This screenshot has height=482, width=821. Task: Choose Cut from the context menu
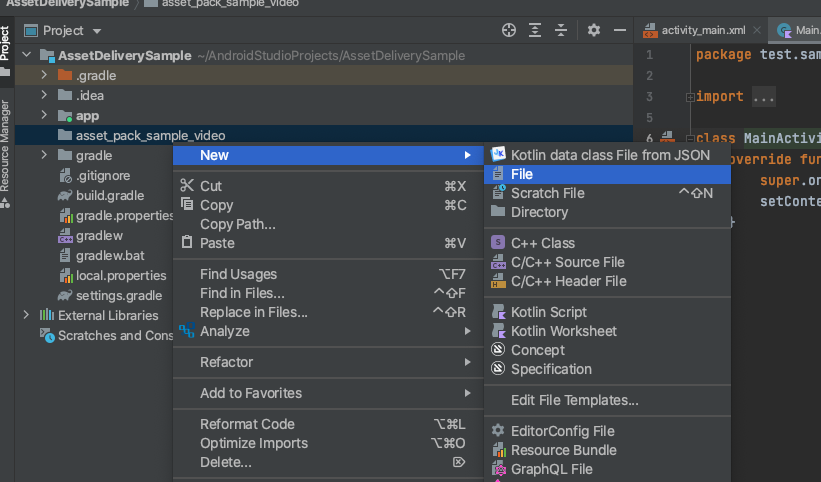tap(328, 186)
